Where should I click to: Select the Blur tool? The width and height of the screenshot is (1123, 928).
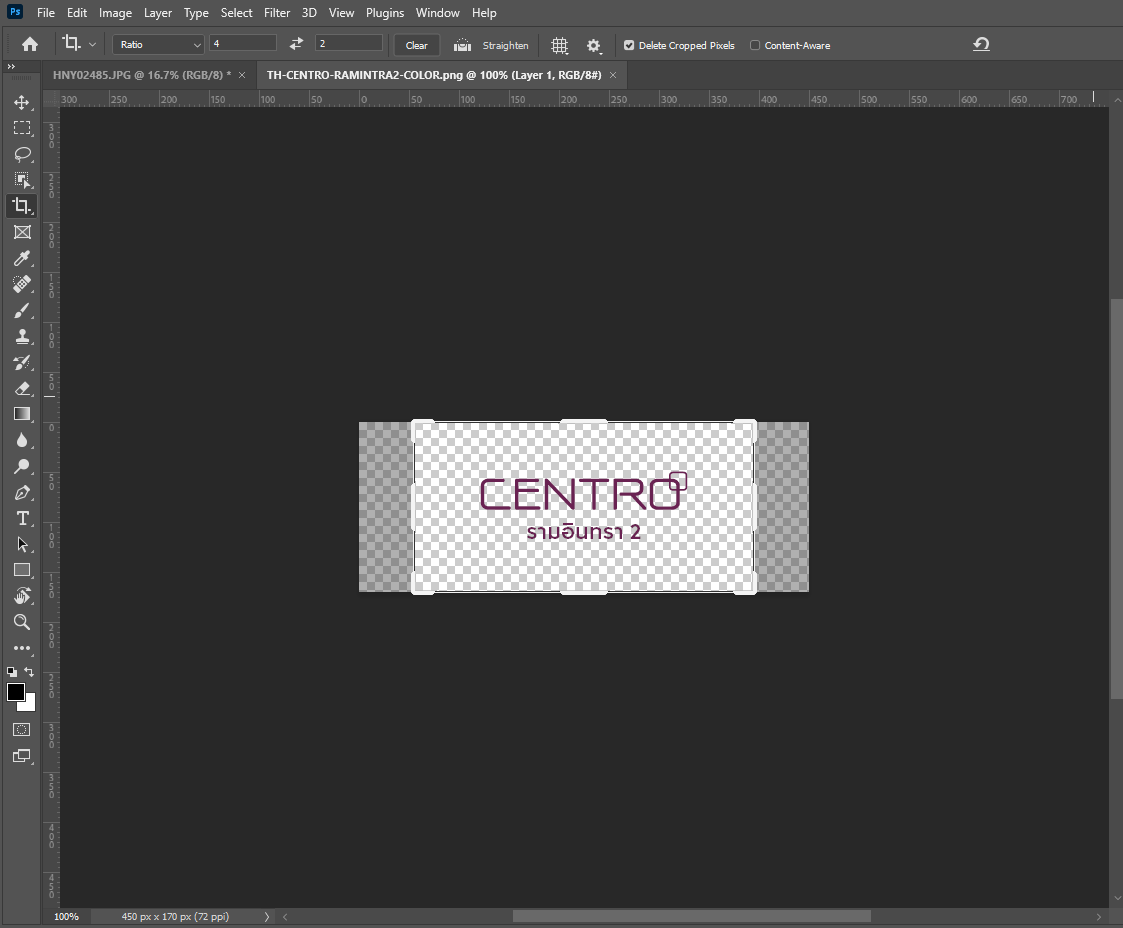(x=22, y=440)
